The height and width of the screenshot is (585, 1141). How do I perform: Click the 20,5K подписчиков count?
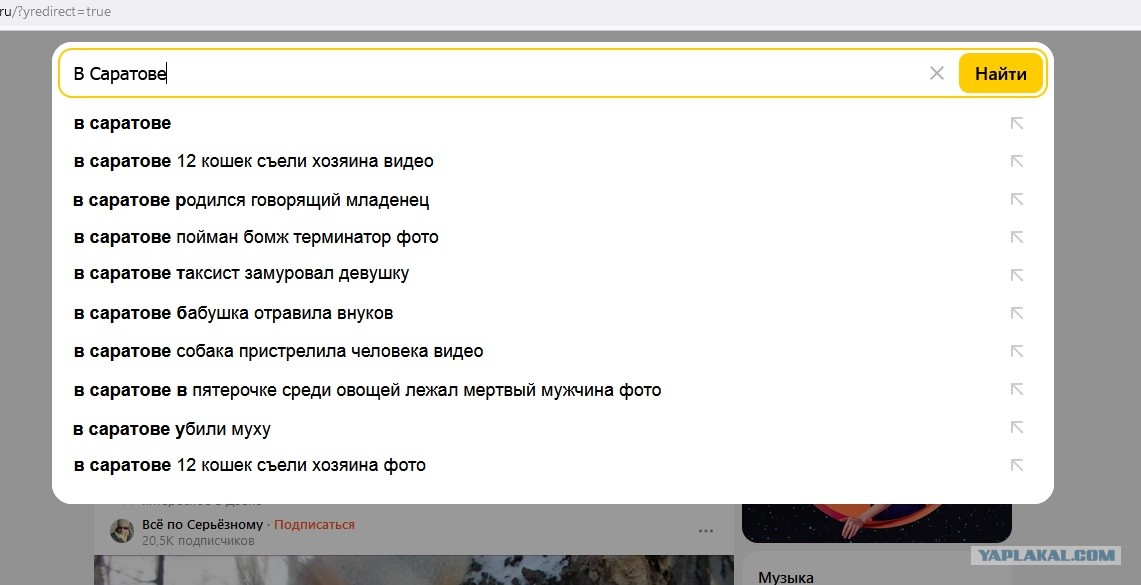[x=198, y=541]
